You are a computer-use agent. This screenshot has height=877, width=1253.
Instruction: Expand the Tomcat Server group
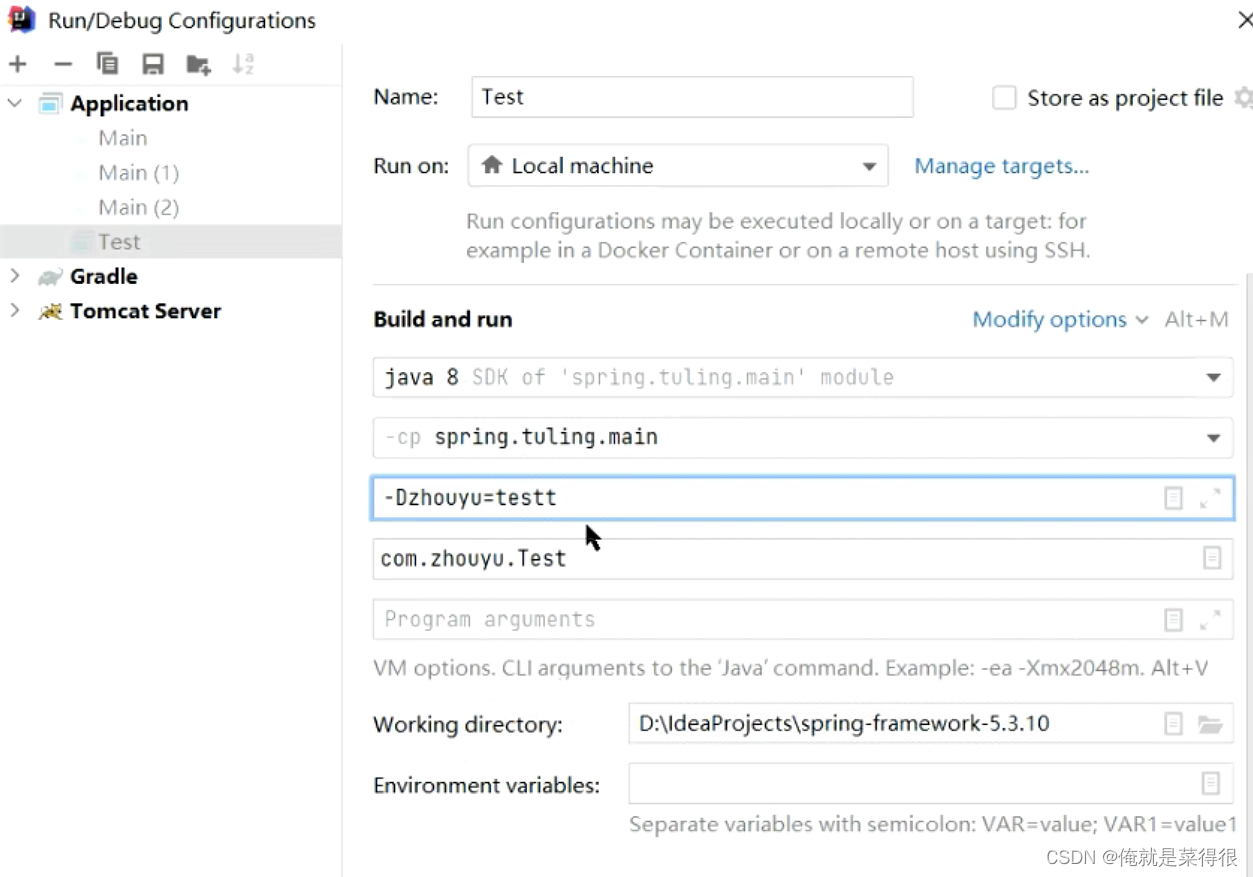point(14,311)
